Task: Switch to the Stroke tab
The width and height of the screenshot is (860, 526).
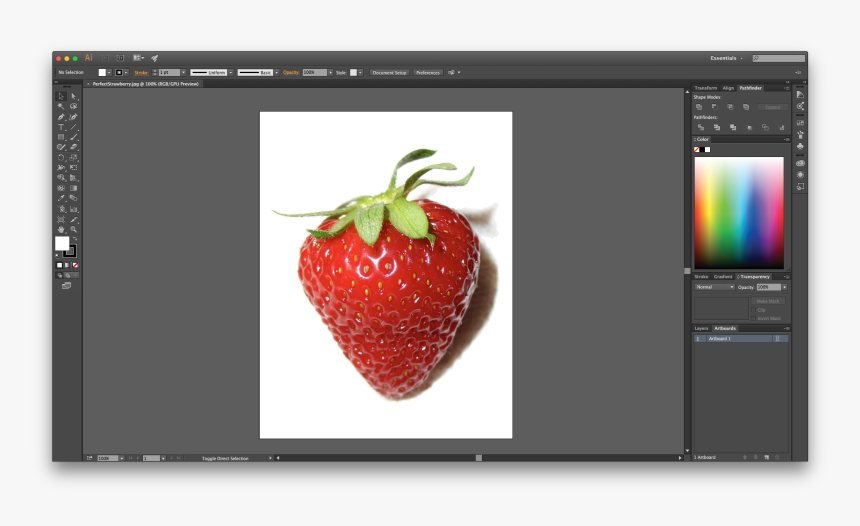Action: (701, 276)
